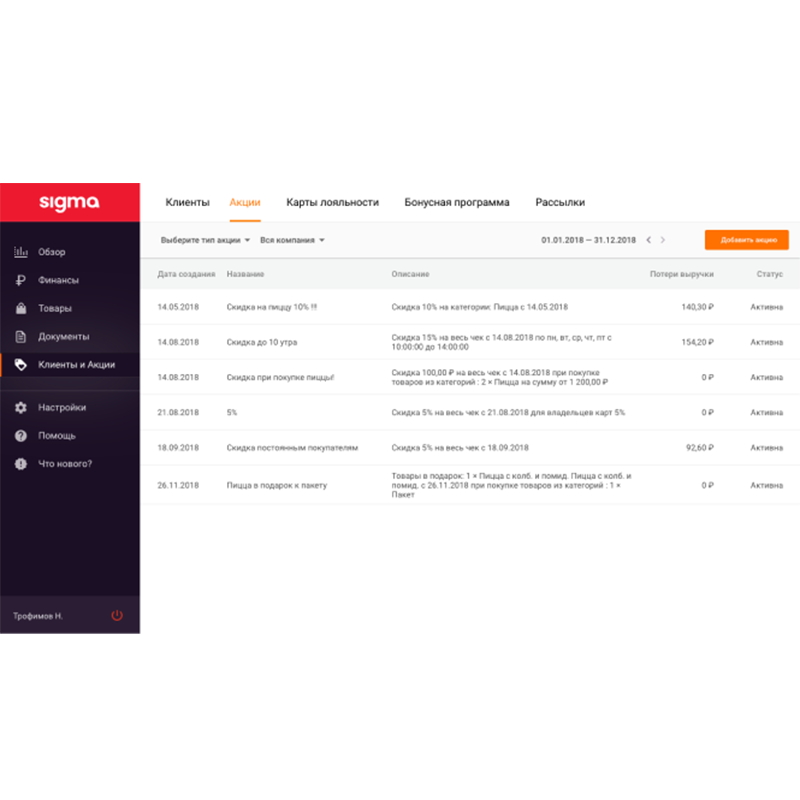Open the promotion named 5%
Screen dimensions: 800x800
coord(232,412)
